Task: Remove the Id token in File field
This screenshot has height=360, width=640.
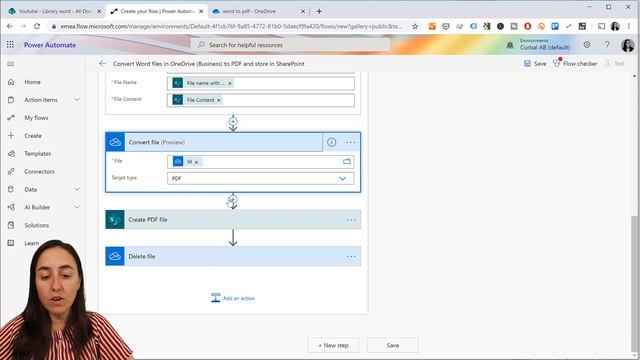Action: click(x=196, y=162)
